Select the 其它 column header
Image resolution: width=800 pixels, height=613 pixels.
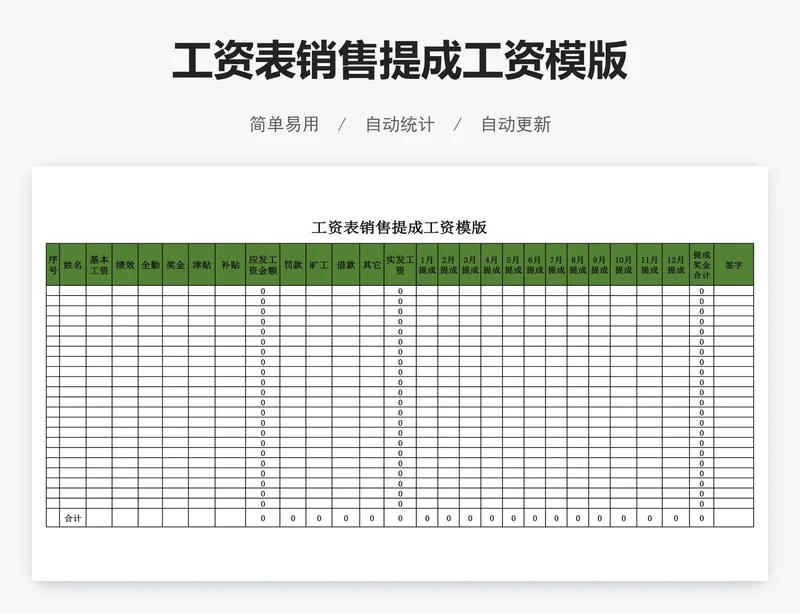tap(371, 264)
